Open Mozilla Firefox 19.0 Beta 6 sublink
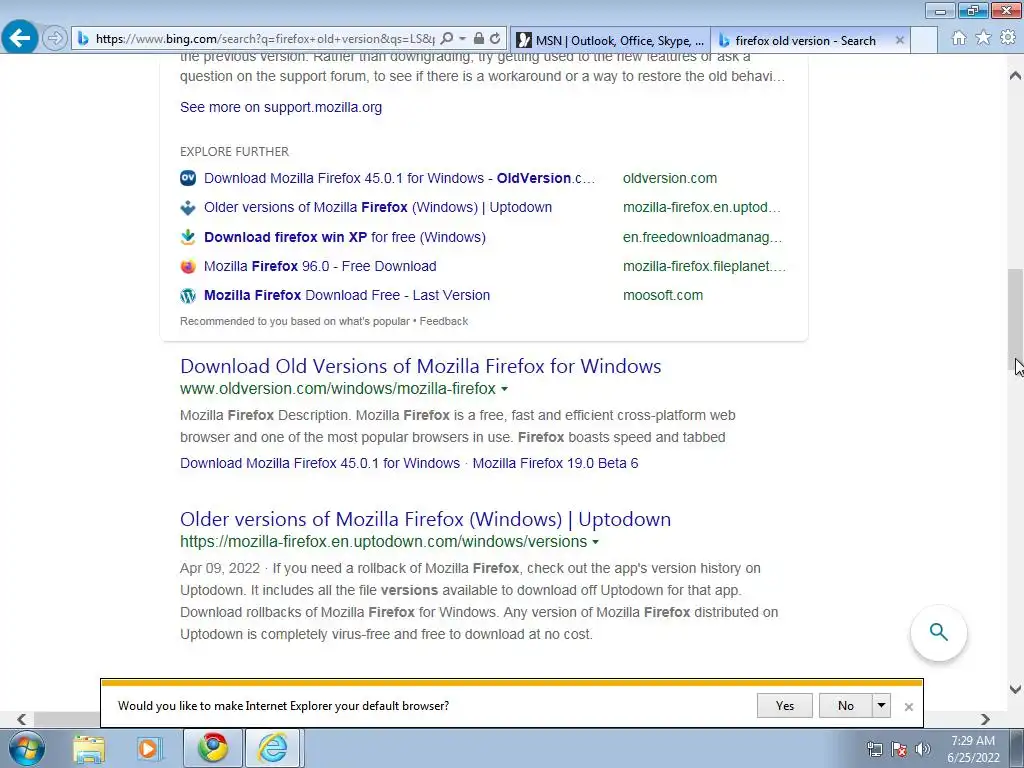The width and height of the screenshot is (1024, 768). tap(555, 463)
